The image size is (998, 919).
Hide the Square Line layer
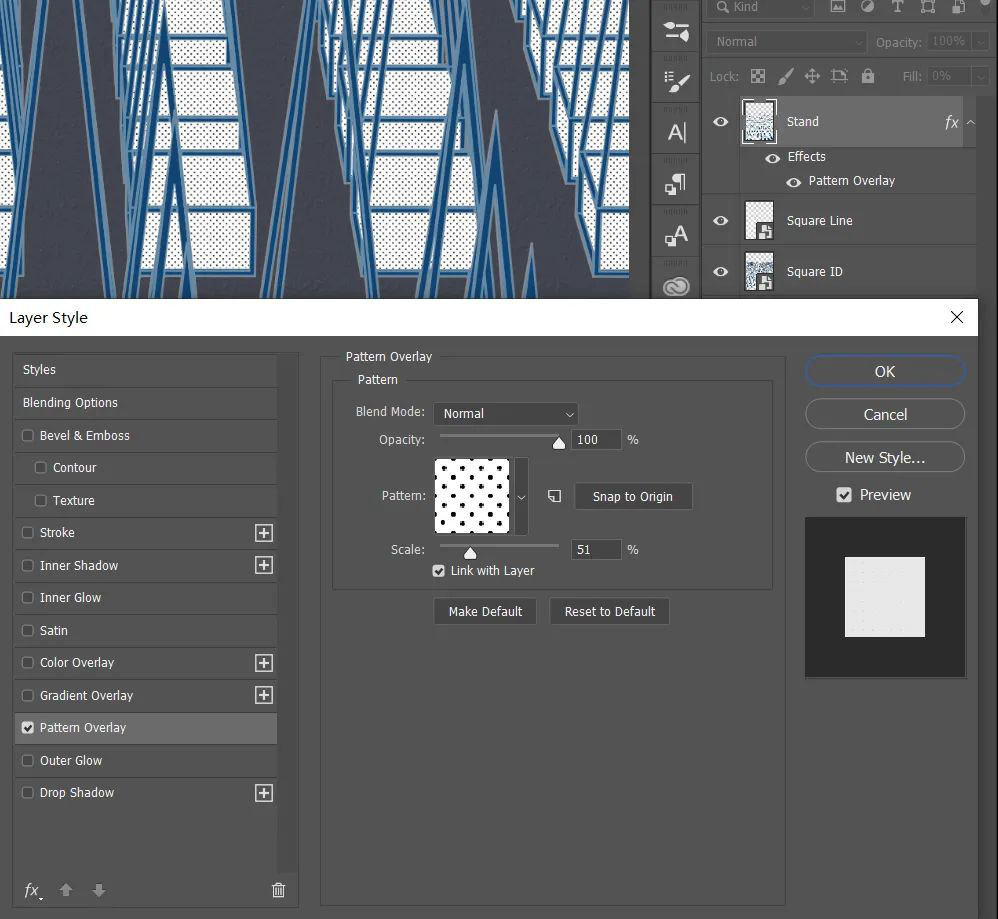tap(720, 221)
